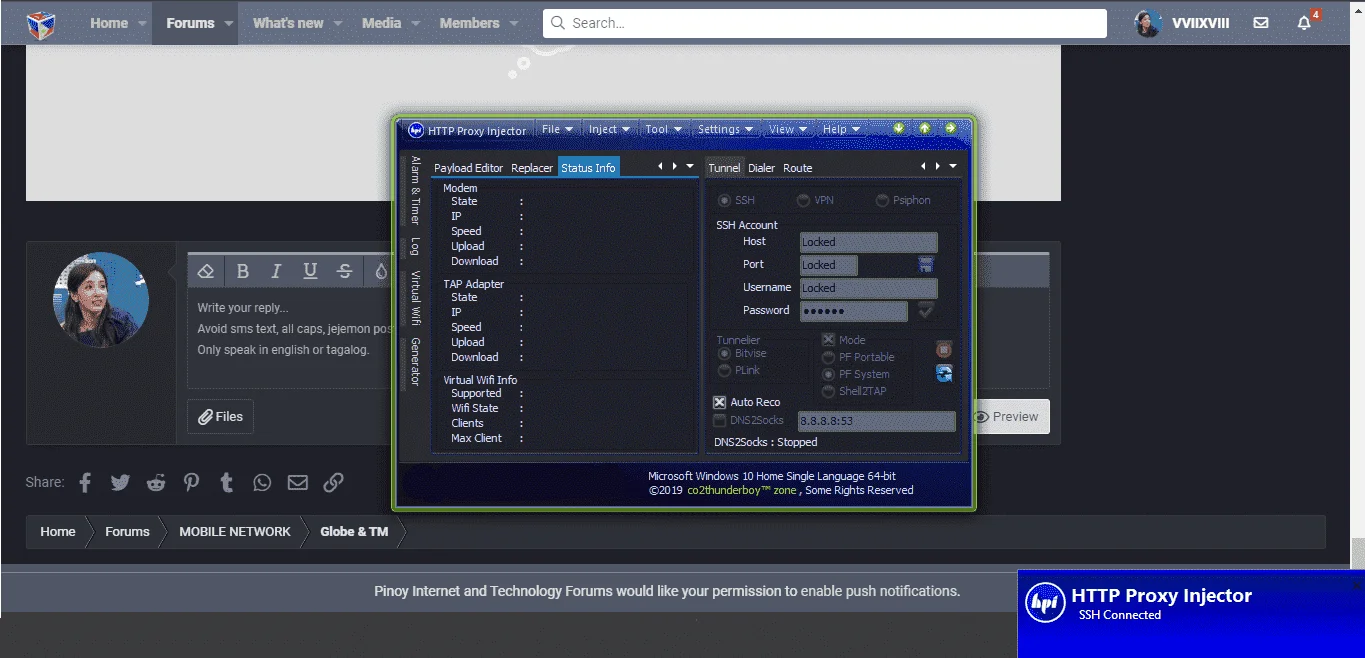Open the Log side tab
Image resolution: width=1365 pixels, height=658 pixels.
[x=415, y=246]
